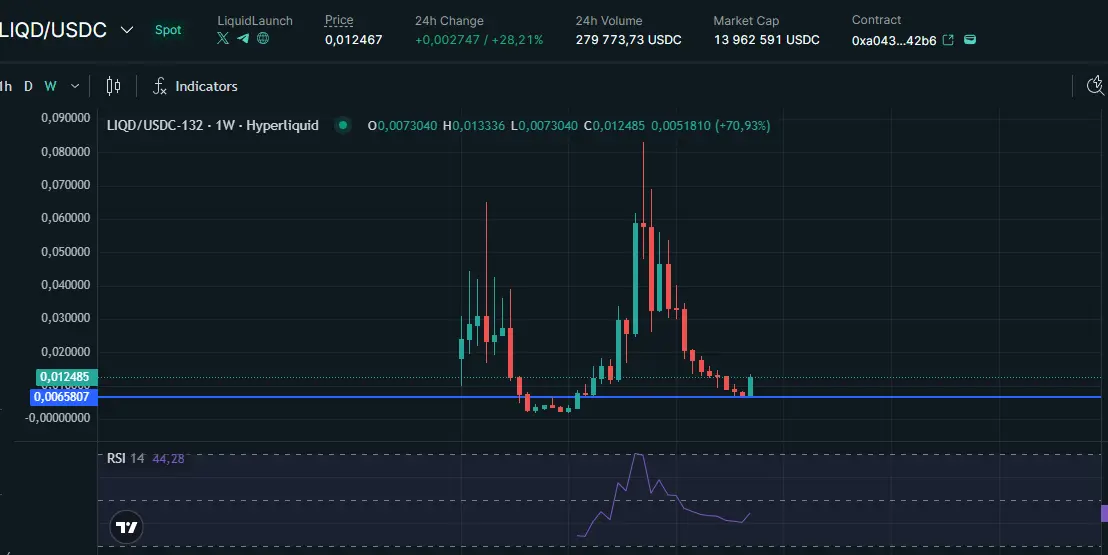
Task: Click the quick search lightning icon
Action: point(1096,86)
